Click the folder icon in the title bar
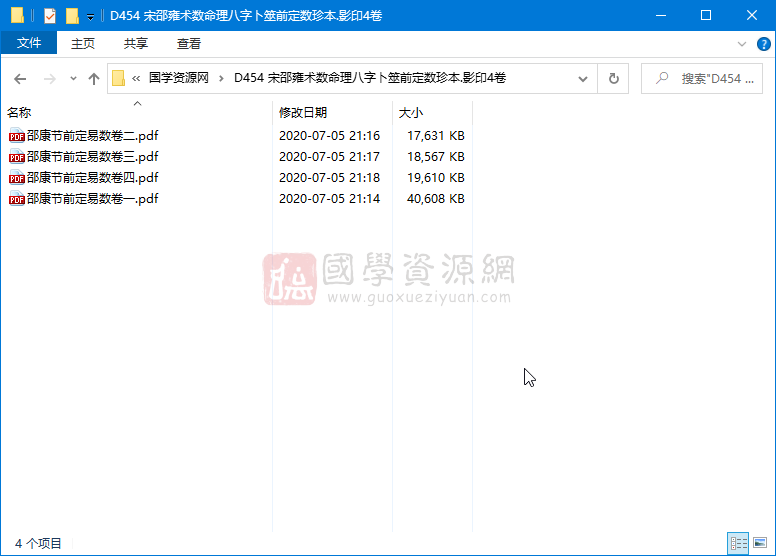The height and width of the screenshot is (556, 776). 17,15
